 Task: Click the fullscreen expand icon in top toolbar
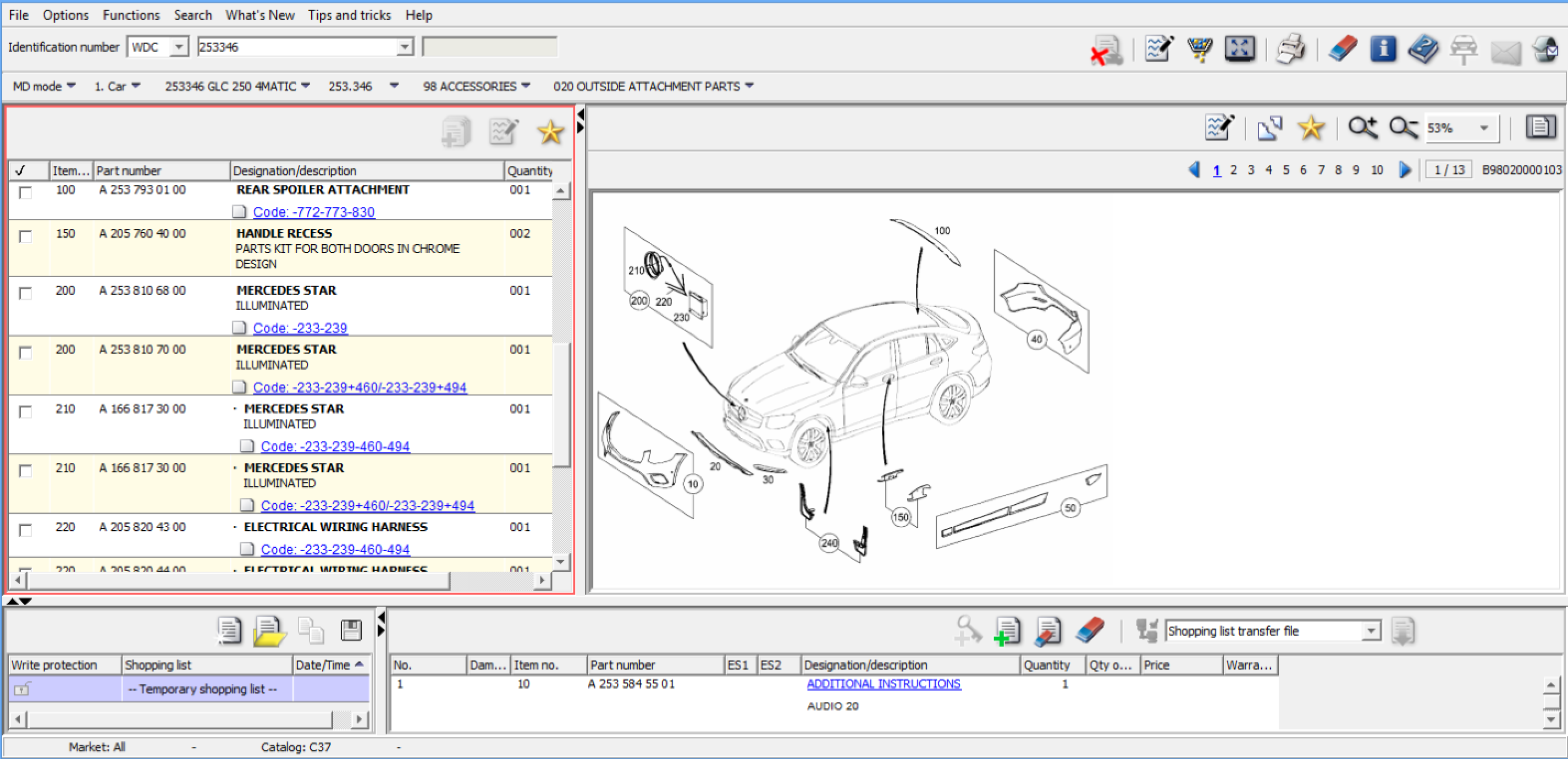click(x=1239, y=49)
